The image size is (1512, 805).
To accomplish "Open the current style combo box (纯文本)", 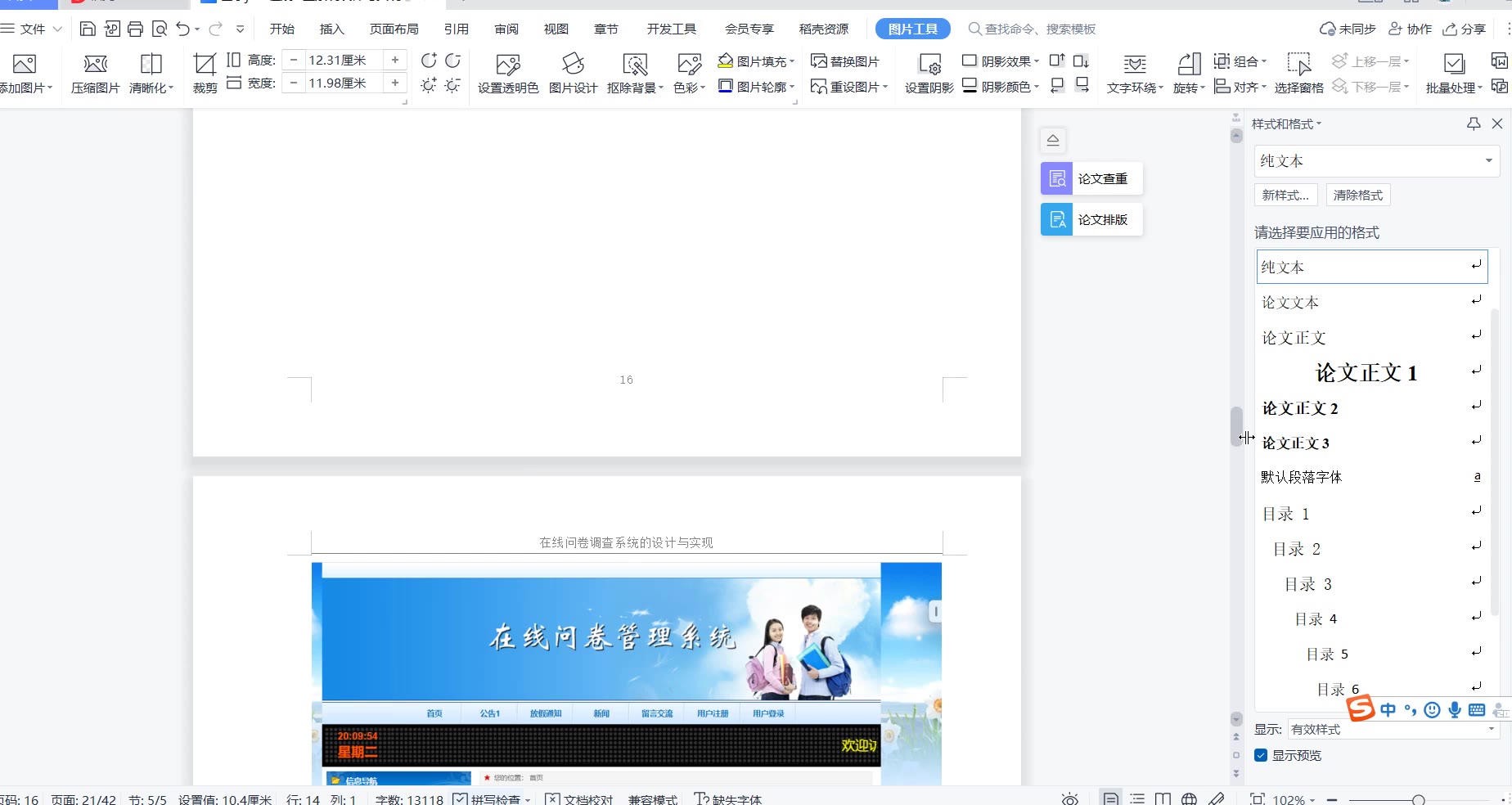I will click(x=1376, y=161).
